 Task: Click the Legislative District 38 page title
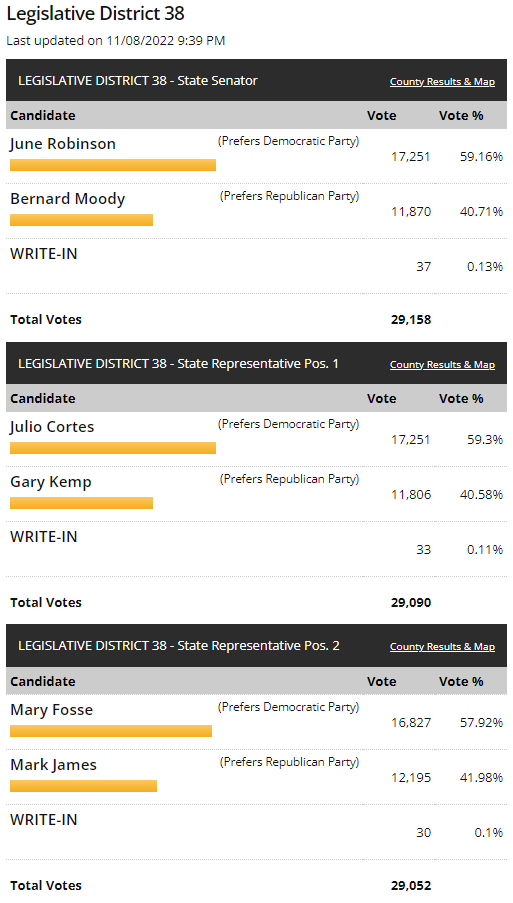(x=96, y=13)
